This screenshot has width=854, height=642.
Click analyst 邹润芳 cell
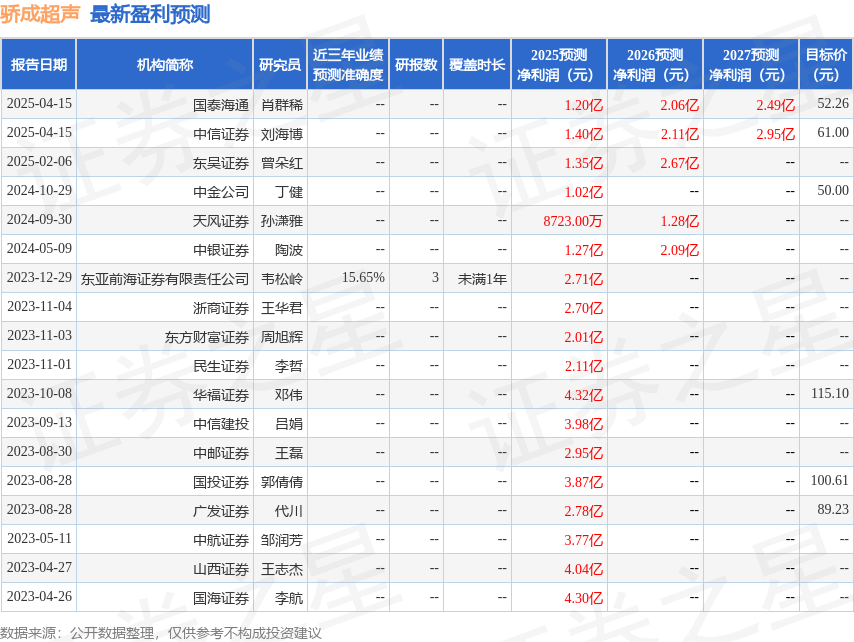[x=282, y=540]
